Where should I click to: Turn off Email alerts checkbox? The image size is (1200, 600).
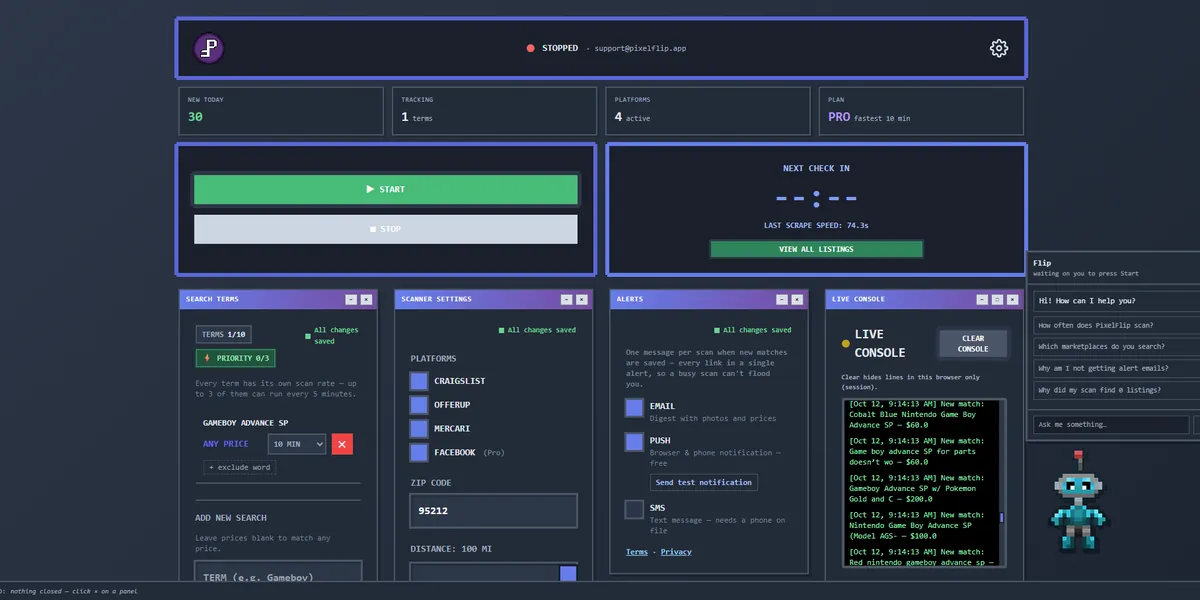[634, 408]
